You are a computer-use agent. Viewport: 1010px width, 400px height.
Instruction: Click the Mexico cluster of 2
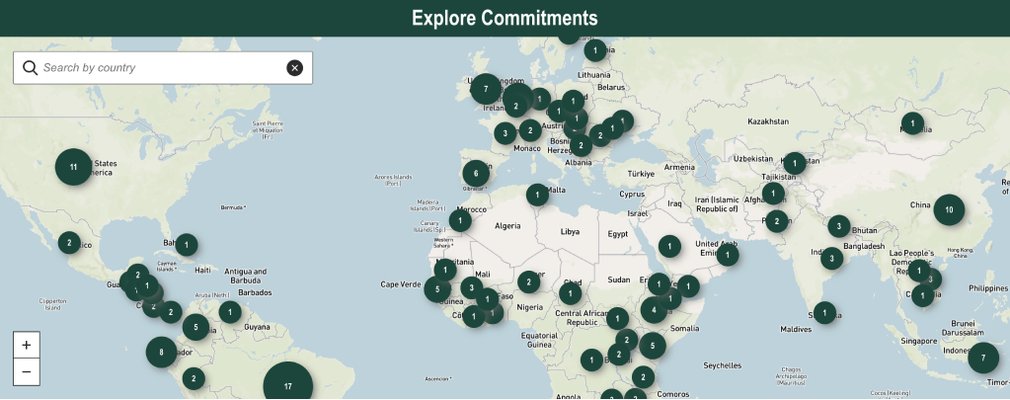coord(68,242)
